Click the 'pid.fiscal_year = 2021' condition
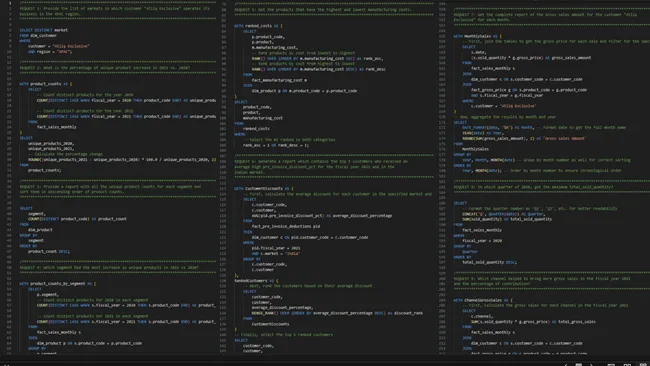Image resolution: width=650 pixels, height=366 pixels. (276, 248)
